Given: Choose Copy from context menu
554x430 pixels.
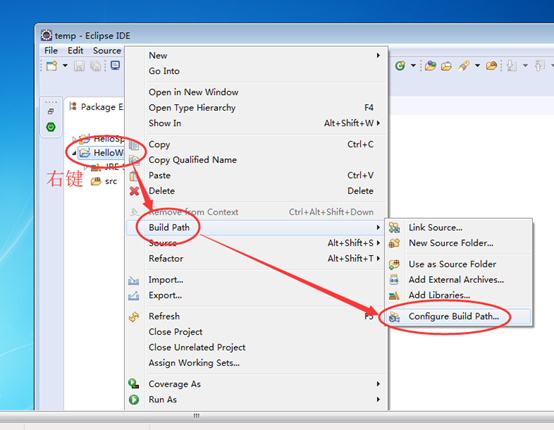Looking at the screenshot, I should (x=257, y=145).
